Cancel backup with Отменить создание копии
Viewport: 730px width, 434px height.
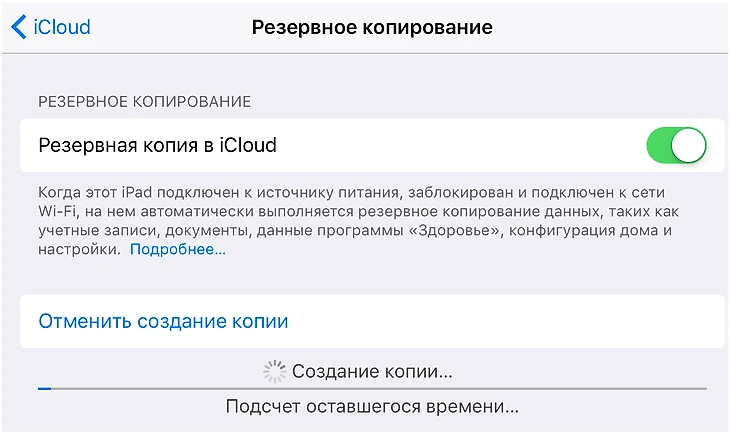pyautogui.click(x=163, y=321)
